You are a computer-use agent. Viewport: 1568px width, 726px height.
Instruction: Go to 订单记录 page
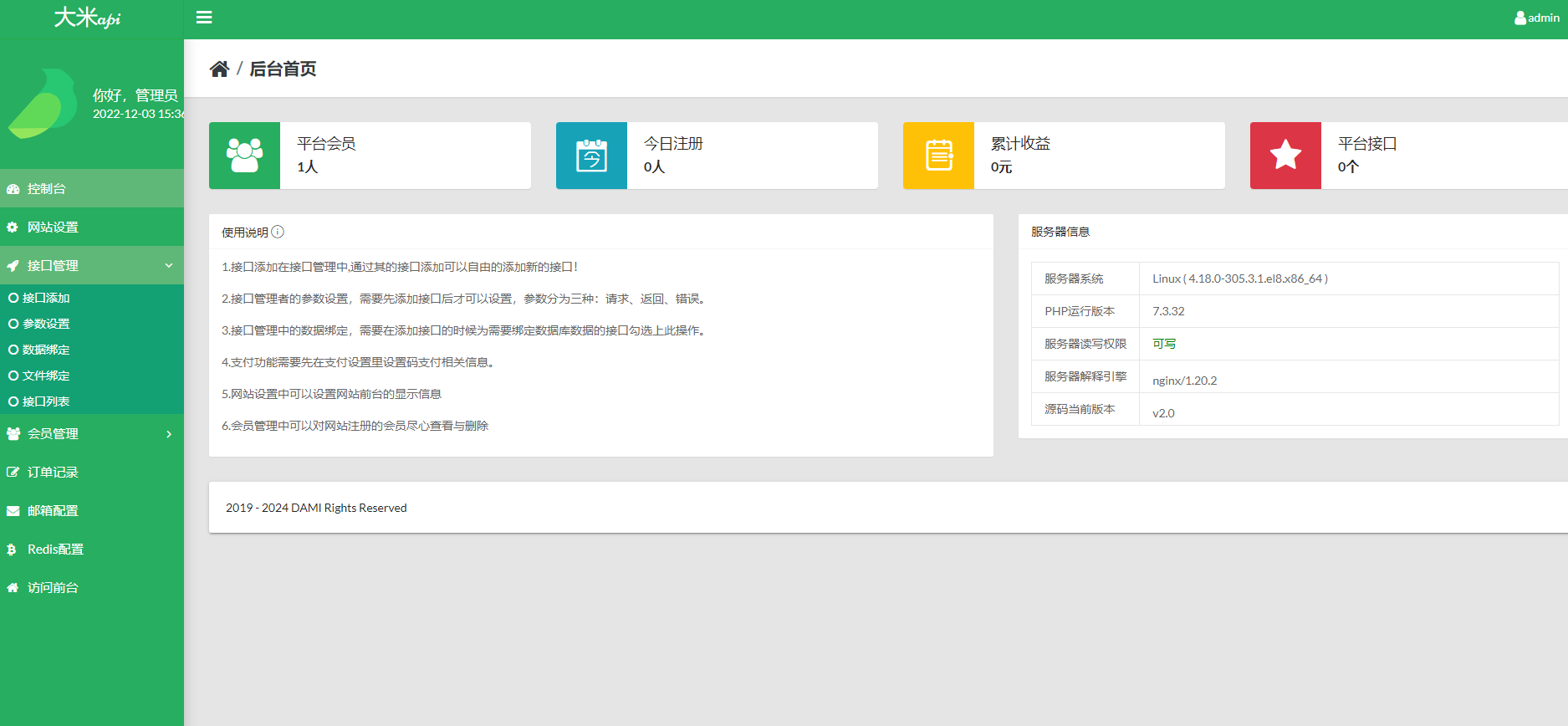point(53,473)
